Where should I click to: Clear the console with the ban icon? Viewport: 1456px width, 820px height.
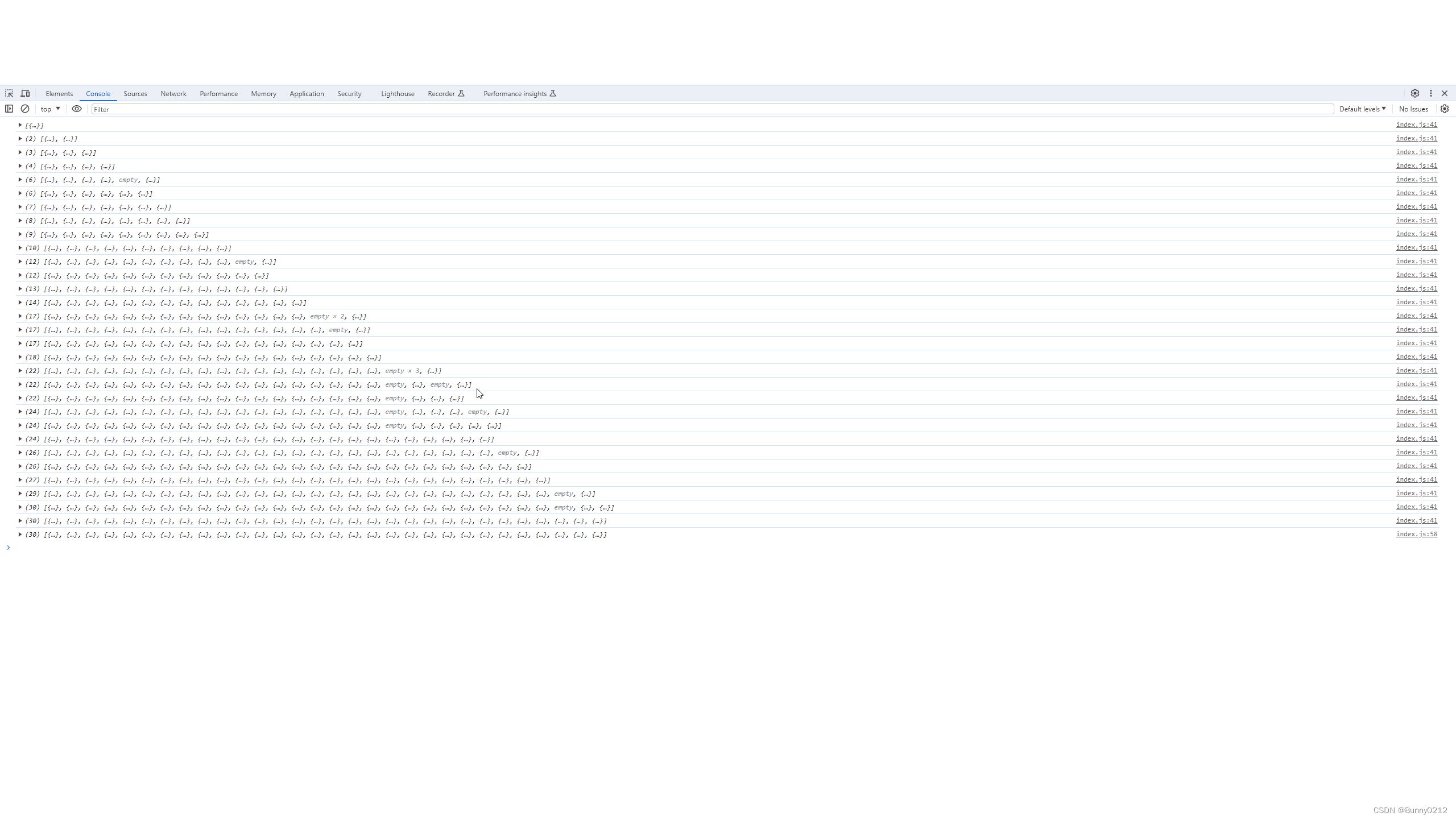tap(25, 109)
